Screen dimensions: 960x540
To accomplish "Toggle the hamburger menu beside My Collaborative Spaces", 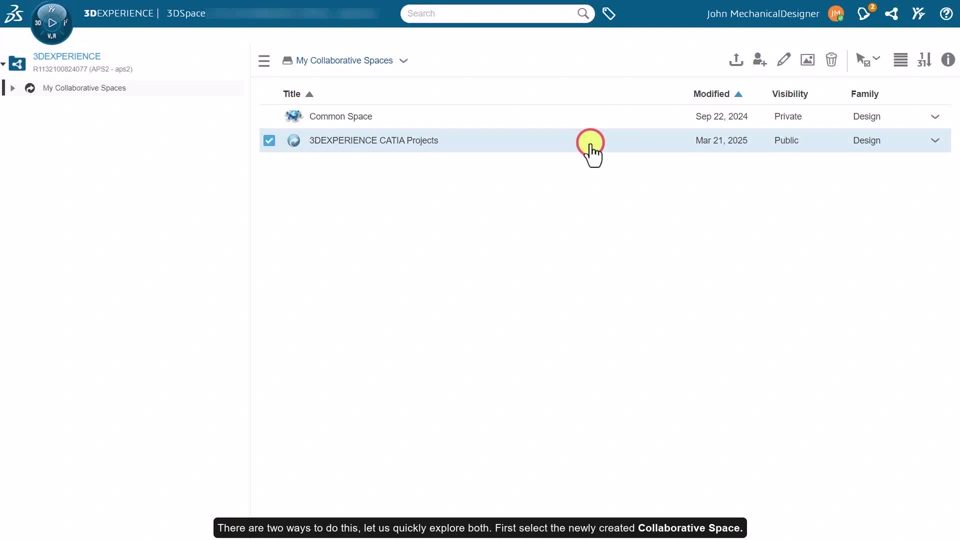I will (x=264, y=61).
